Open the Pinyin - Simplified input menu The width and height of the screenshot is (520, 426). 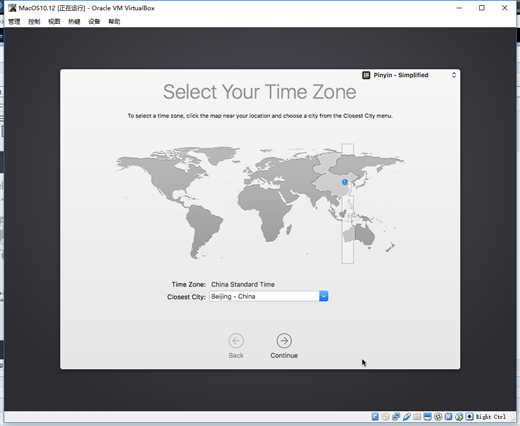[409, 75]
